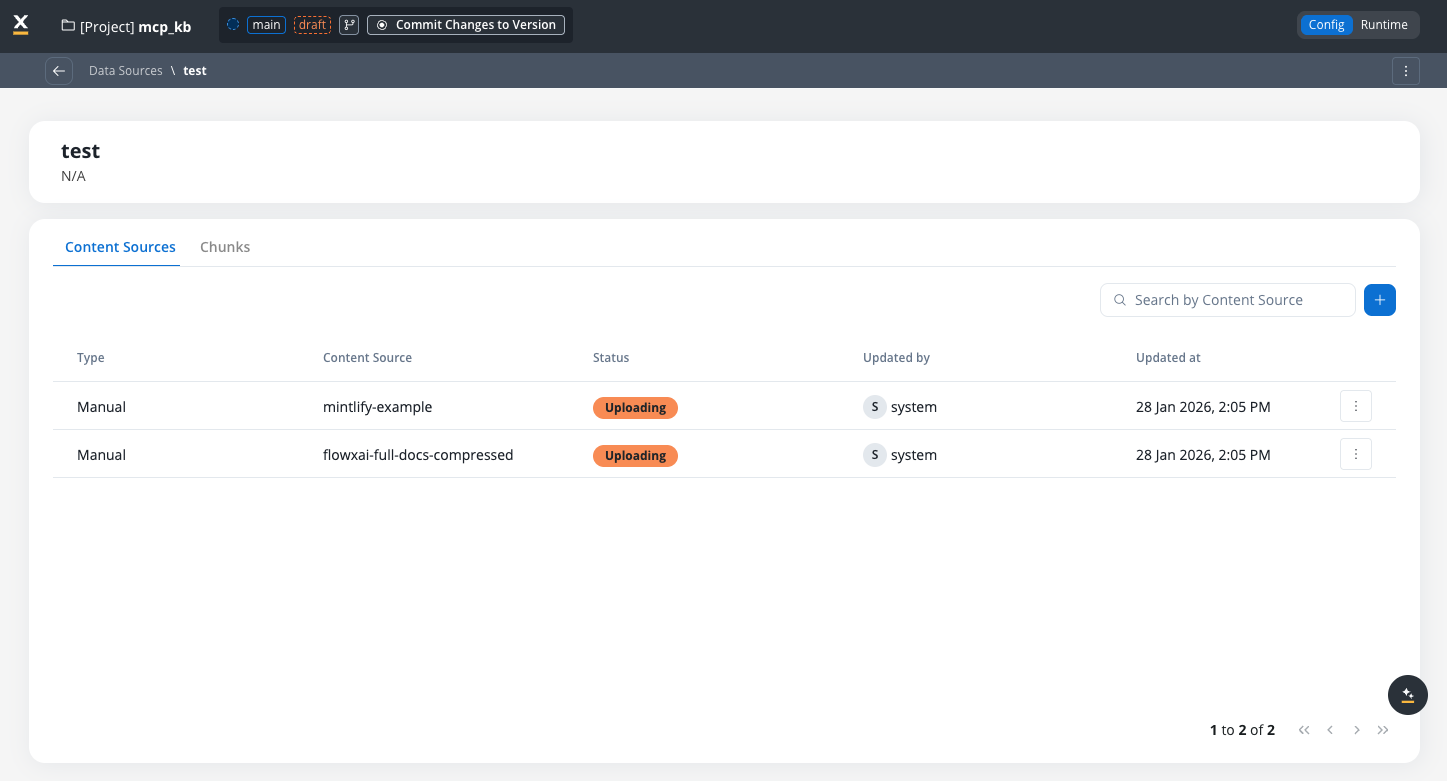The image size is (1447, 781).
Task: Open page options three-dot menu in breadcrumb bar
Action: (1405, 71)
